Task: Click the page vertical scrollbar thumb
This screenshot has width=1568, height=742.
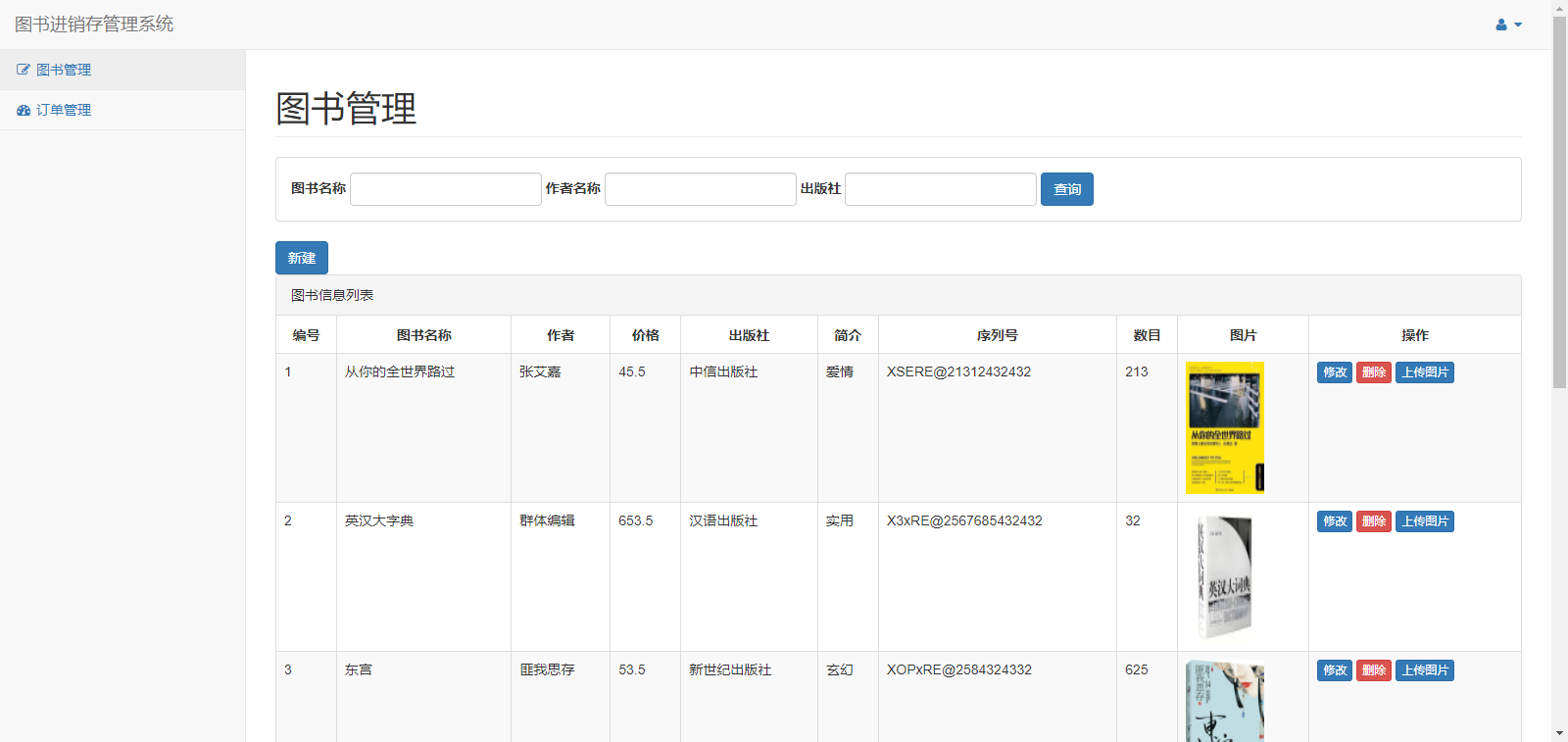Action: (x=1559, y=202)
